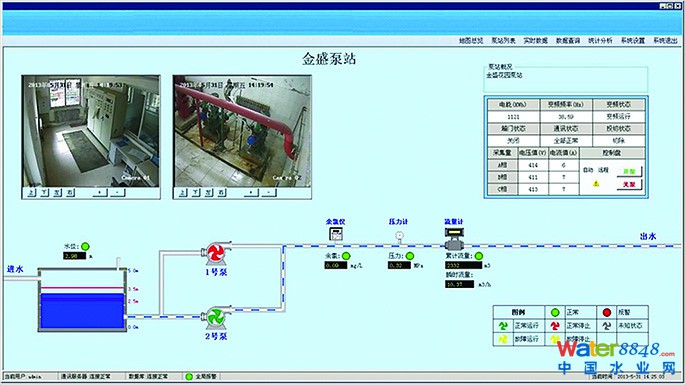
Task: Click the red stop pump (关泵) button
Action: click(x=629, y=184)
